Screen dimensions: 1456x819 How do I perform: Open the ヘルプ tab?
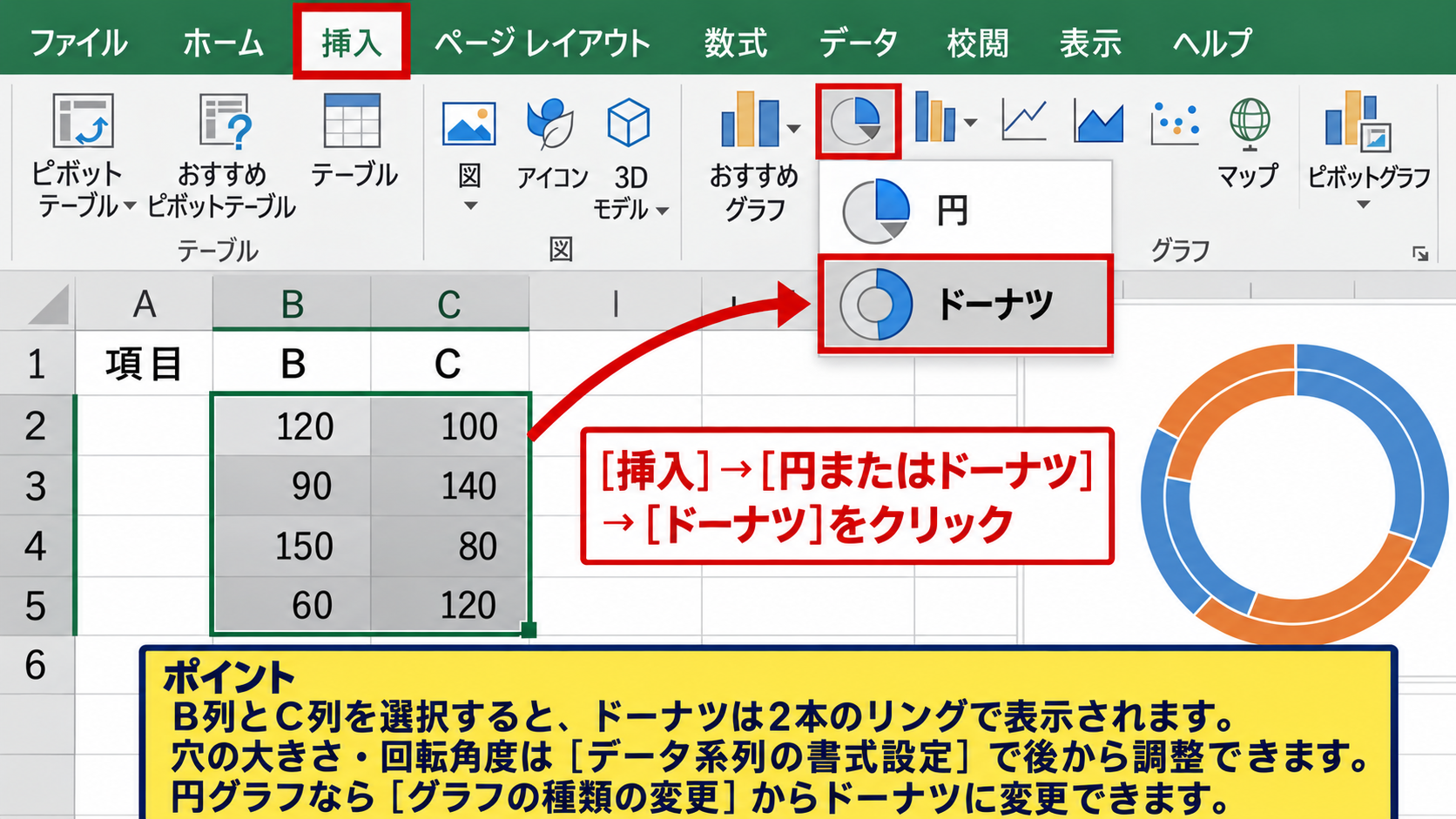point(1212,43)
